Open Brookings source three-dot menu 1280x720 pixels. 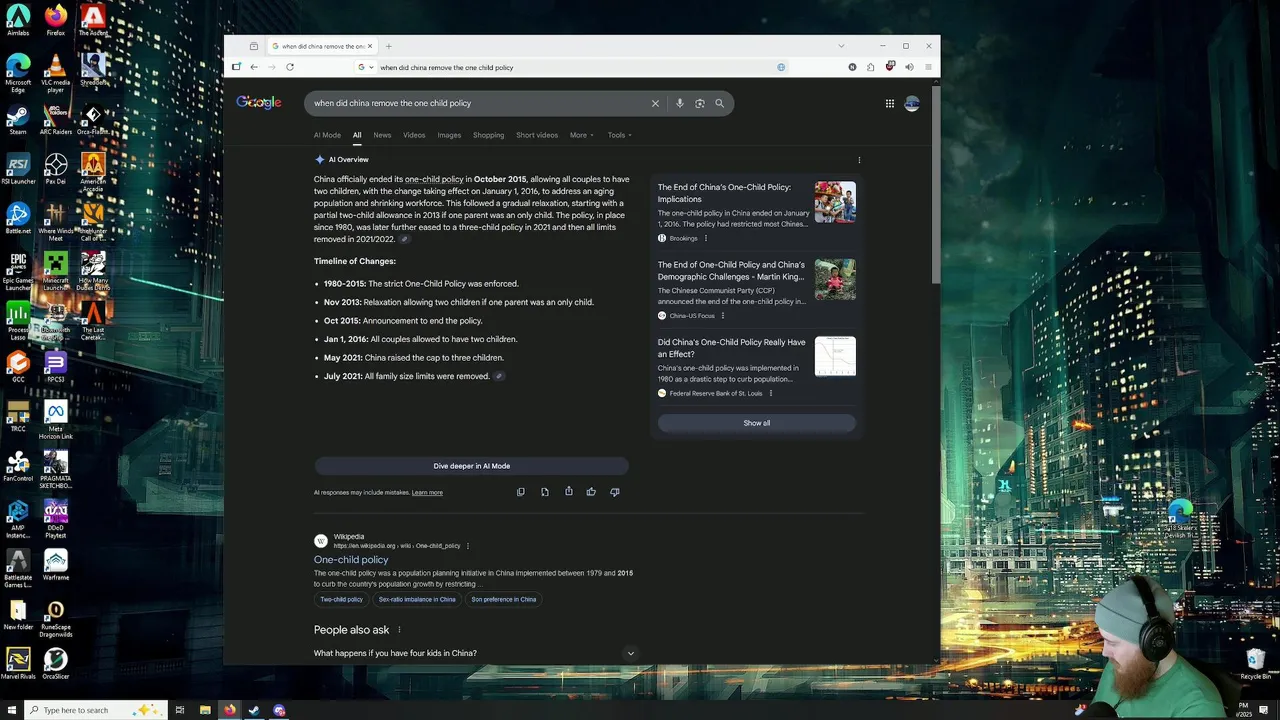pyautogui.click(x=706, y=238)
